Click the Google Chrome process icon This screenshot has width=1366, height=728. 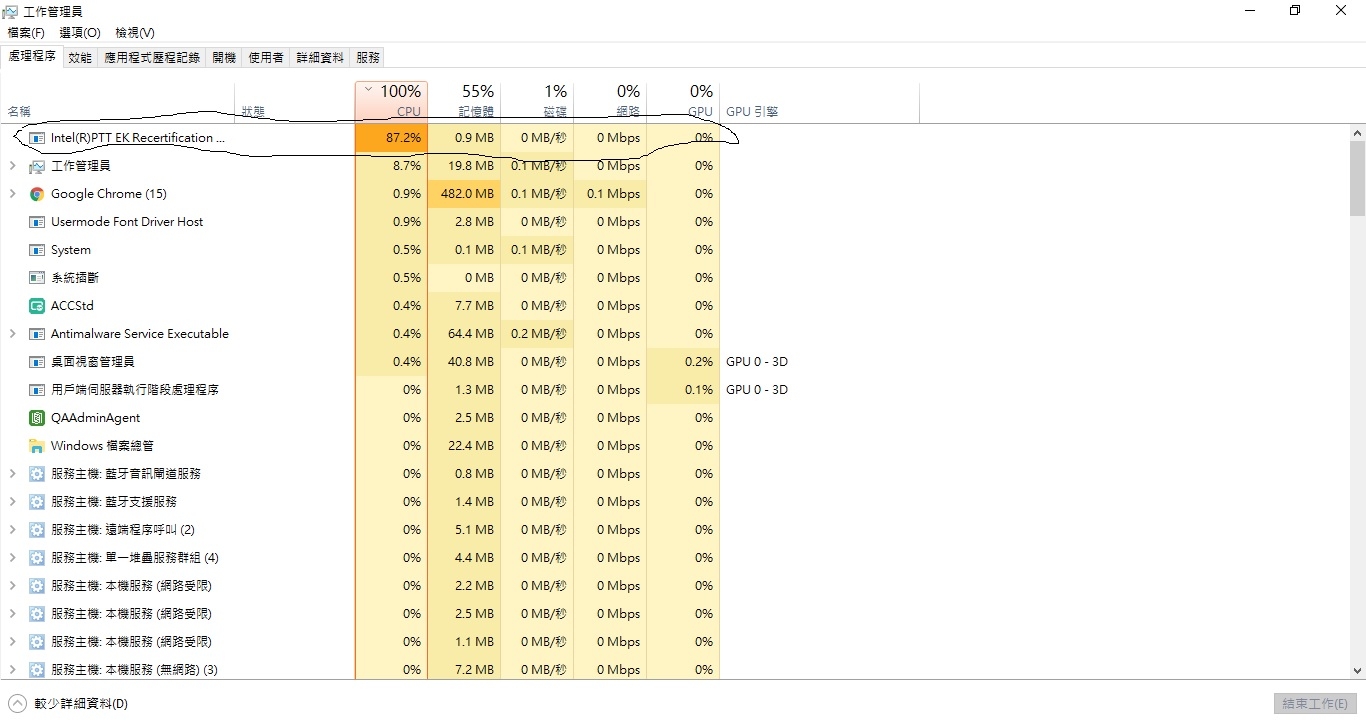click(x=37, y=194)
